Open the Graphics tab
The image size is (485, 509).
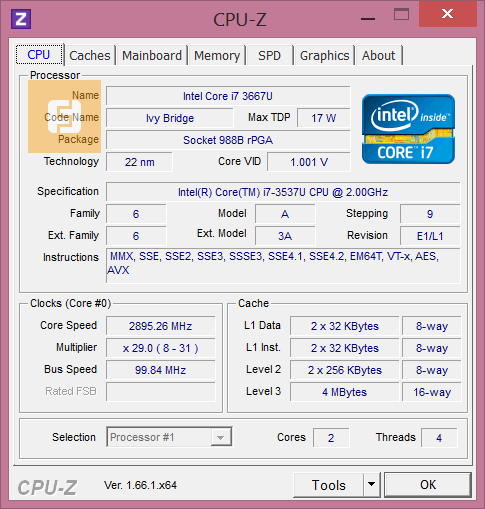(324, 55)
